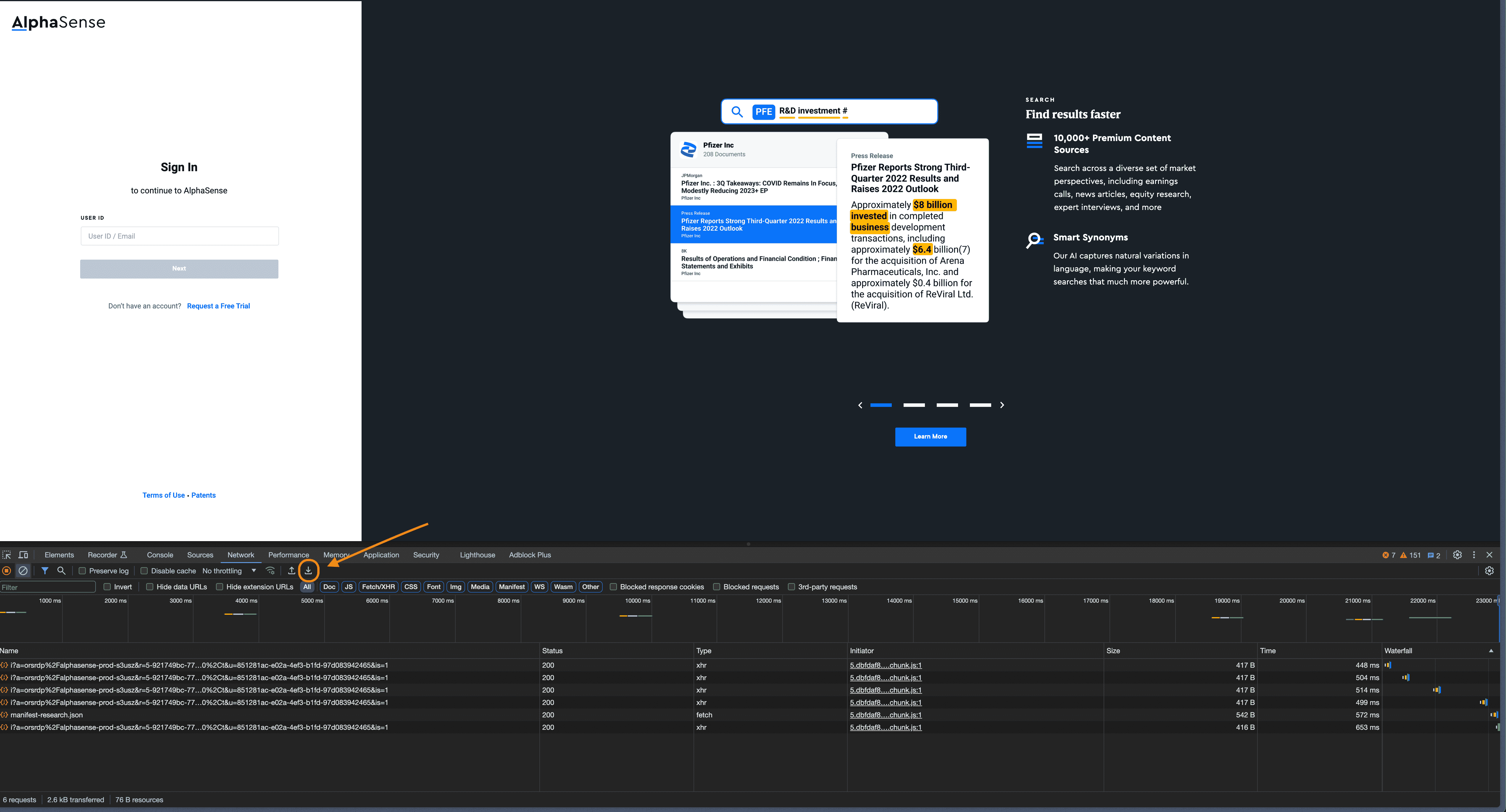Open the No throttling dropdown
1506x812 pixels.
pos(229,571)
